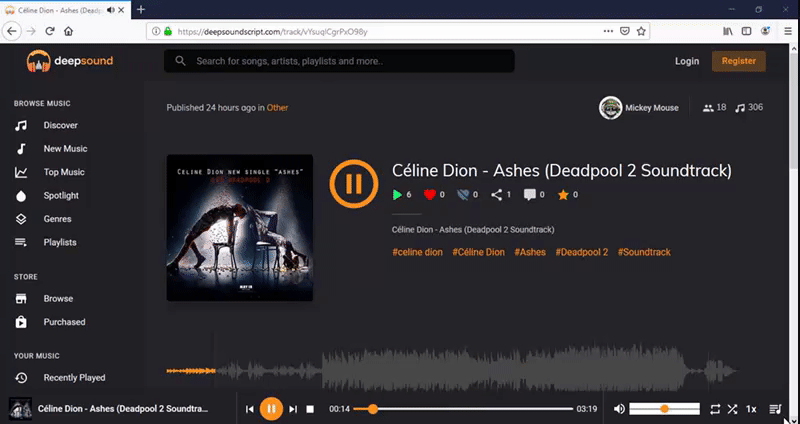The image size is (800, 424).
Task: Reload the page
Action: coord(49,31)
